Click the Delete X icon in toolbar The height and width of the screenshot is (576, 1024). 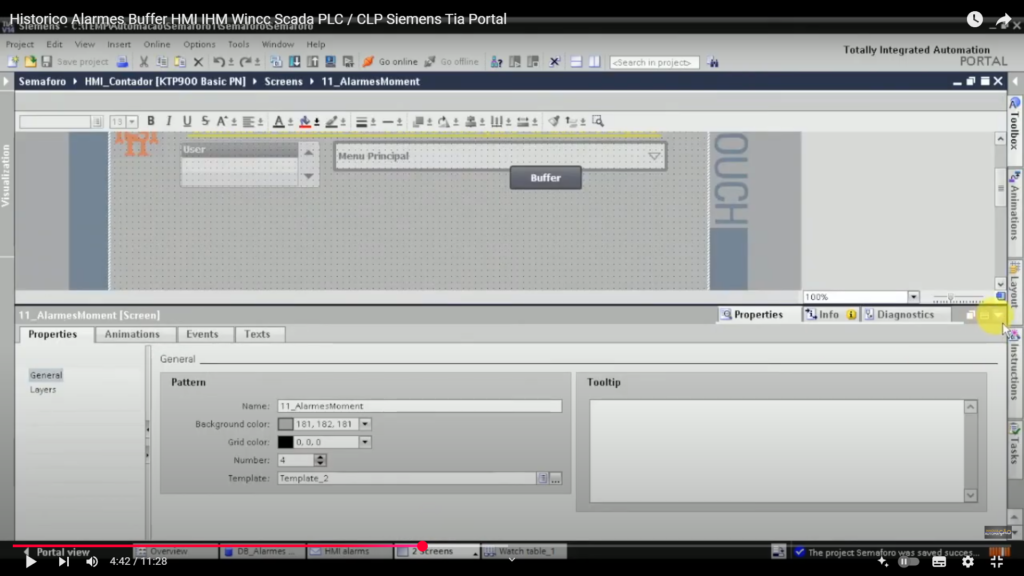(199, 62)
